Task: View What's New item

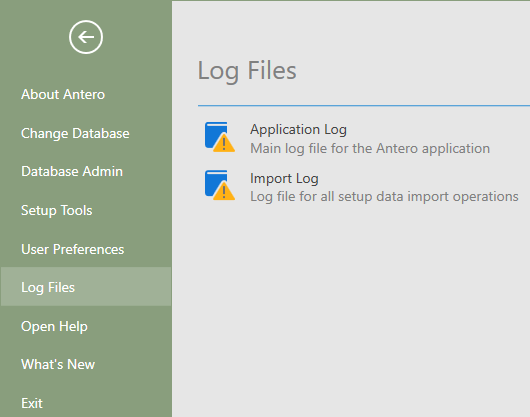Action: pyautogui.click(x=58, y=364)
